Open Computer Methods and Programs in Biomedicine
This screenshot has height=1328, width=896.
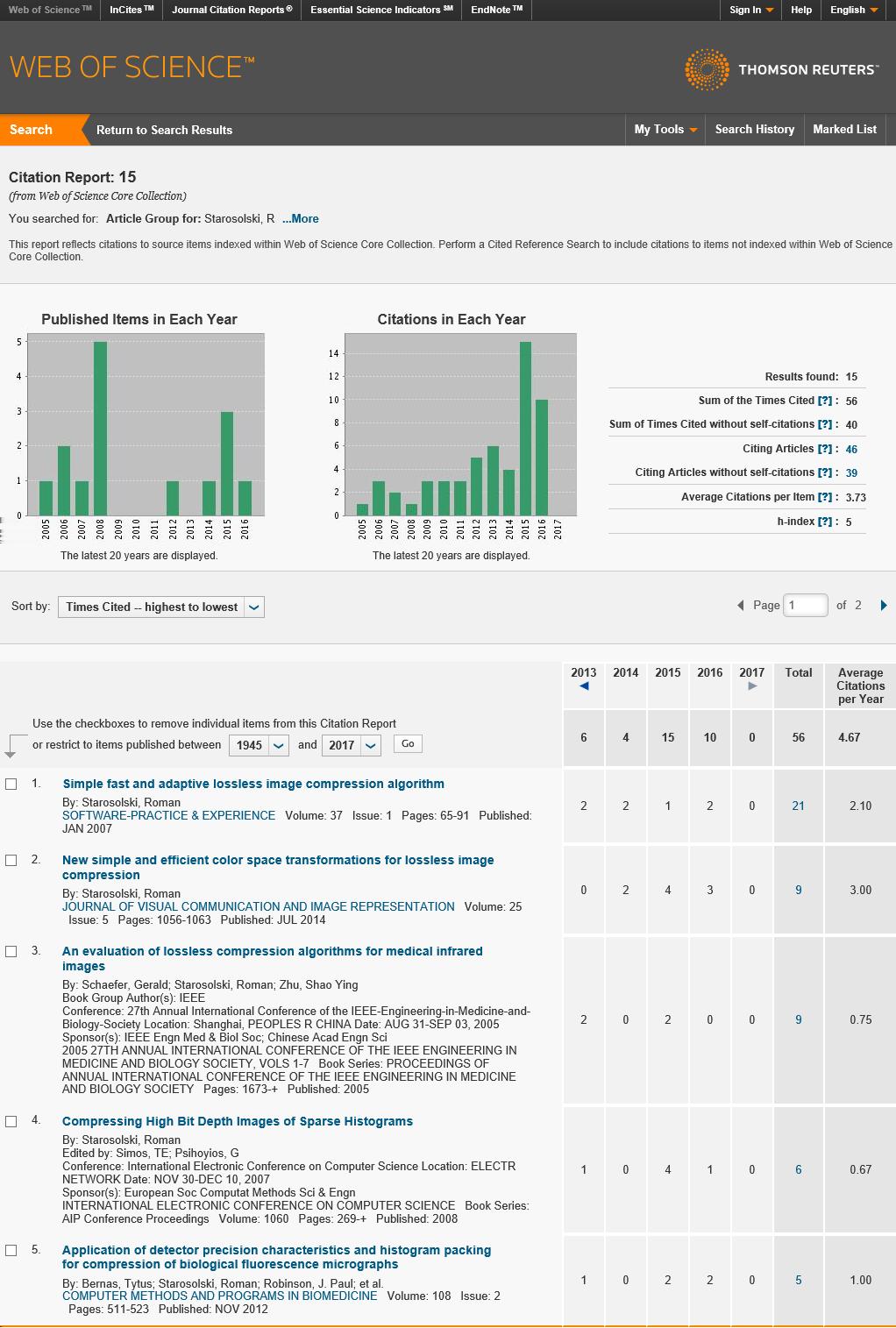(220, 1296)
